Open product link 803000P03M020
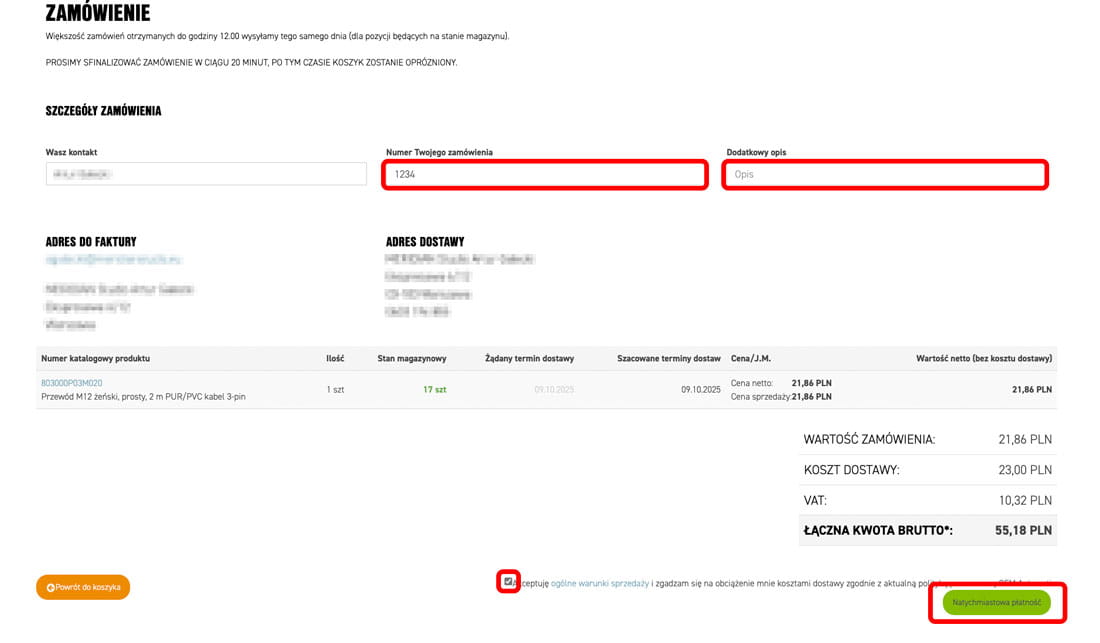Image resolution: width=1100 pixels, height=643 pixels. coord(71,383)
